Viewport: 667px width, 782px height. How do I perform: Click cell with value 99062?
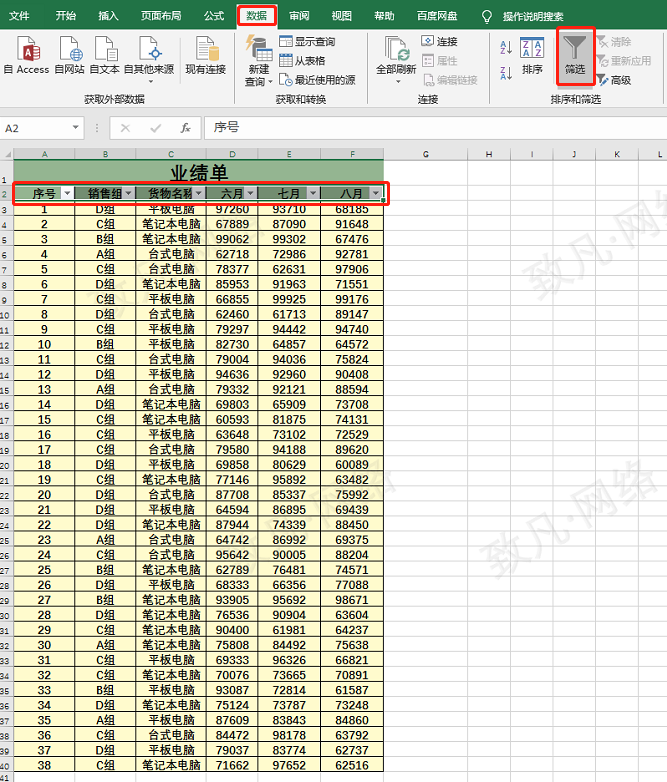(232, 239)
